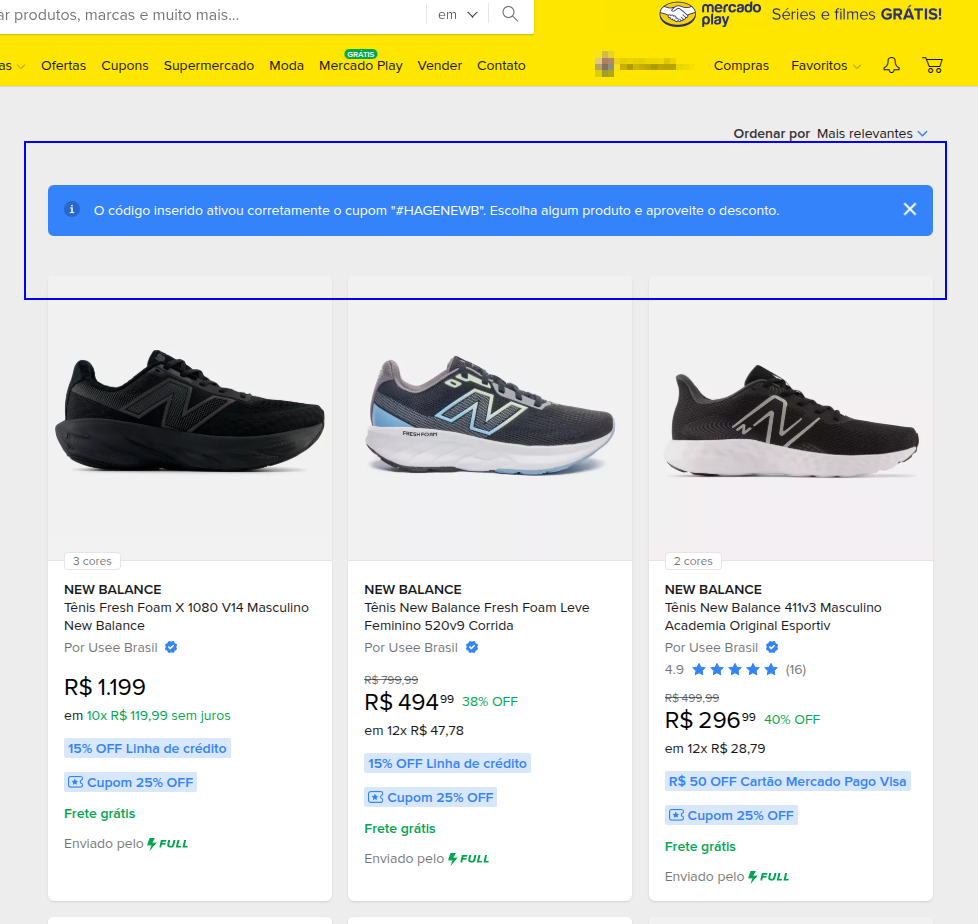Navigate to Supermercado
Screen dimensions: 978x924
209,66
